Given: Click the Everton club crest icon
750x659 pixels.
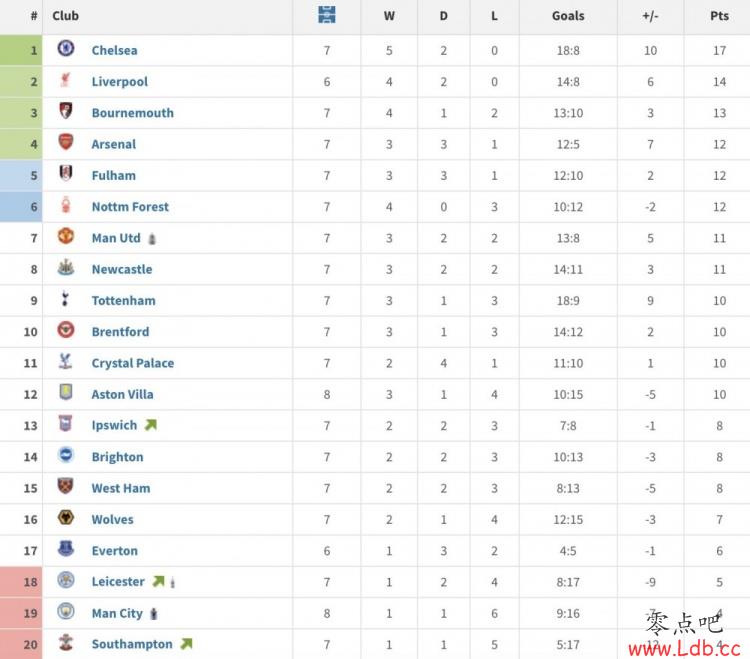Looking at the screenshot, I should point(66,549).
